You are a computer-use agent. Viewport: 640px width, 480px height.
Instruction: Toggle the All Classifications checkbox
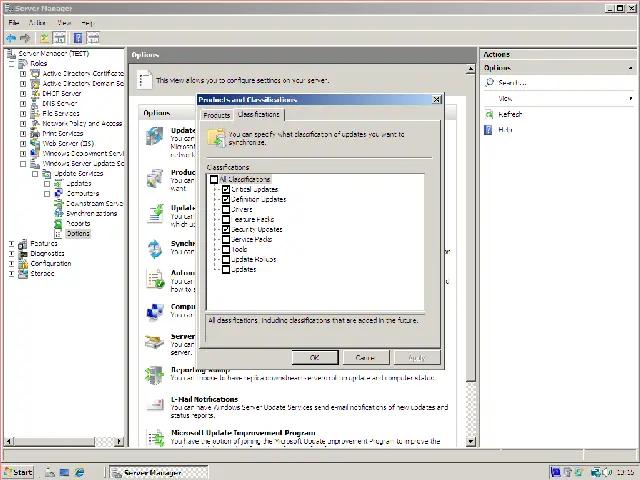point(214,179)
